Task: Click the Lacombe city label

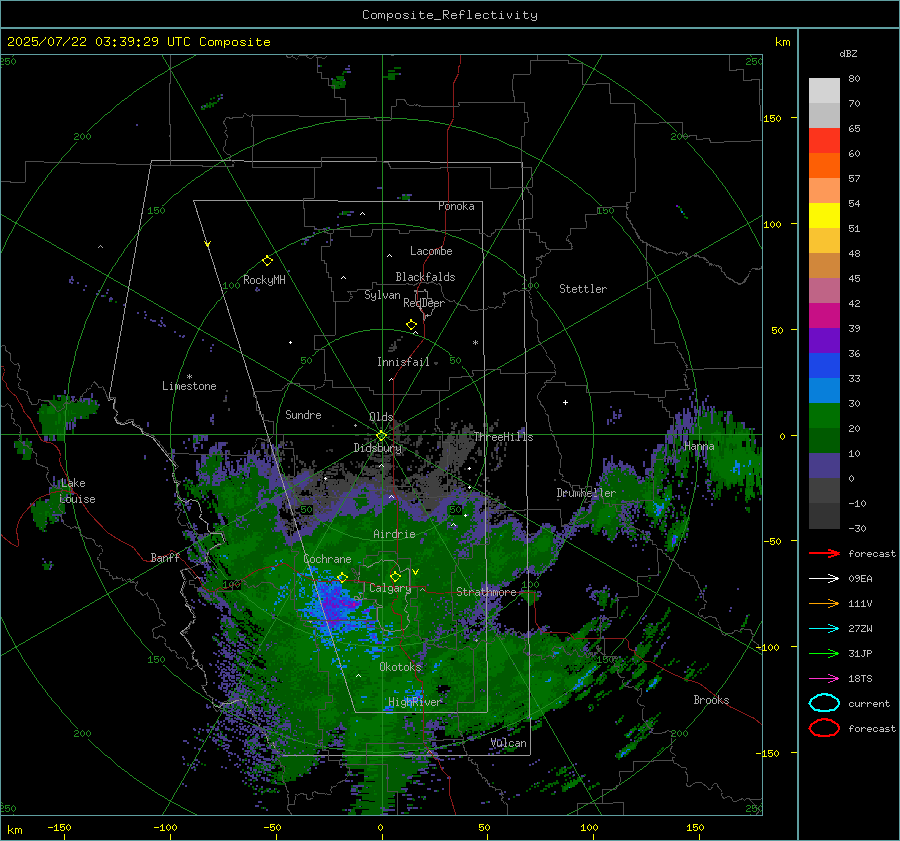Action: tap(431, 251)
